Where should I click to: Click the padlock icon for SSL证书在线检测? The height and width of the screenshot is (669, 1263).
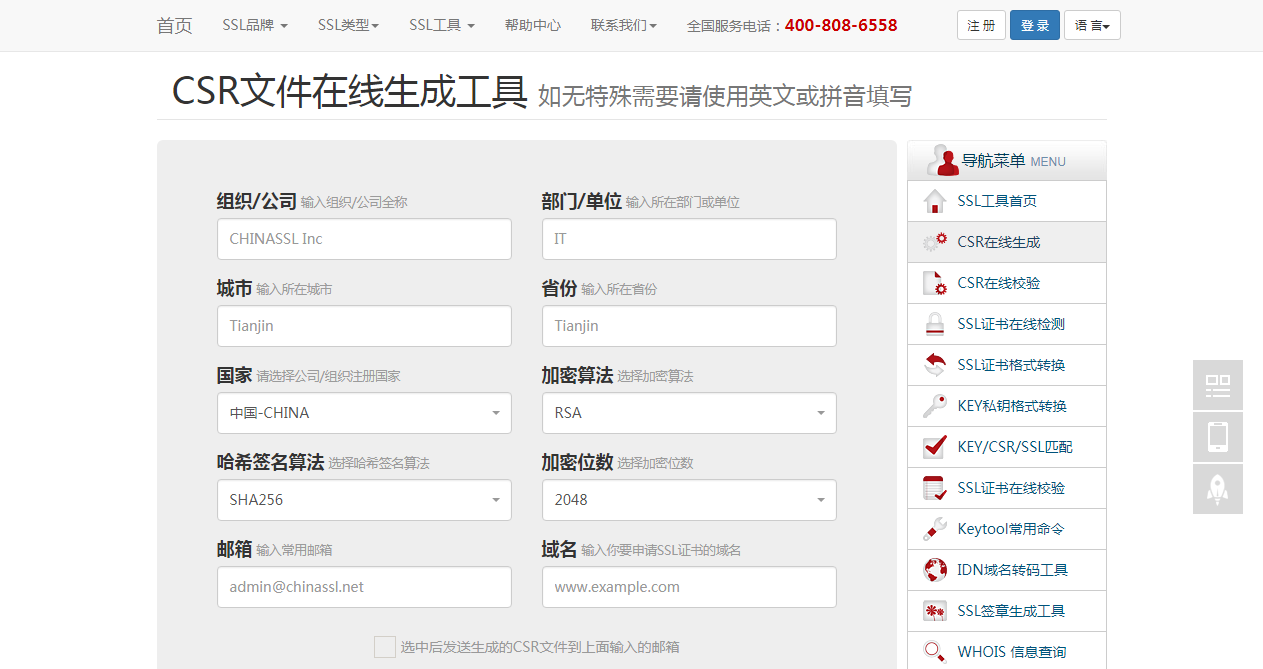click(934, 324)
